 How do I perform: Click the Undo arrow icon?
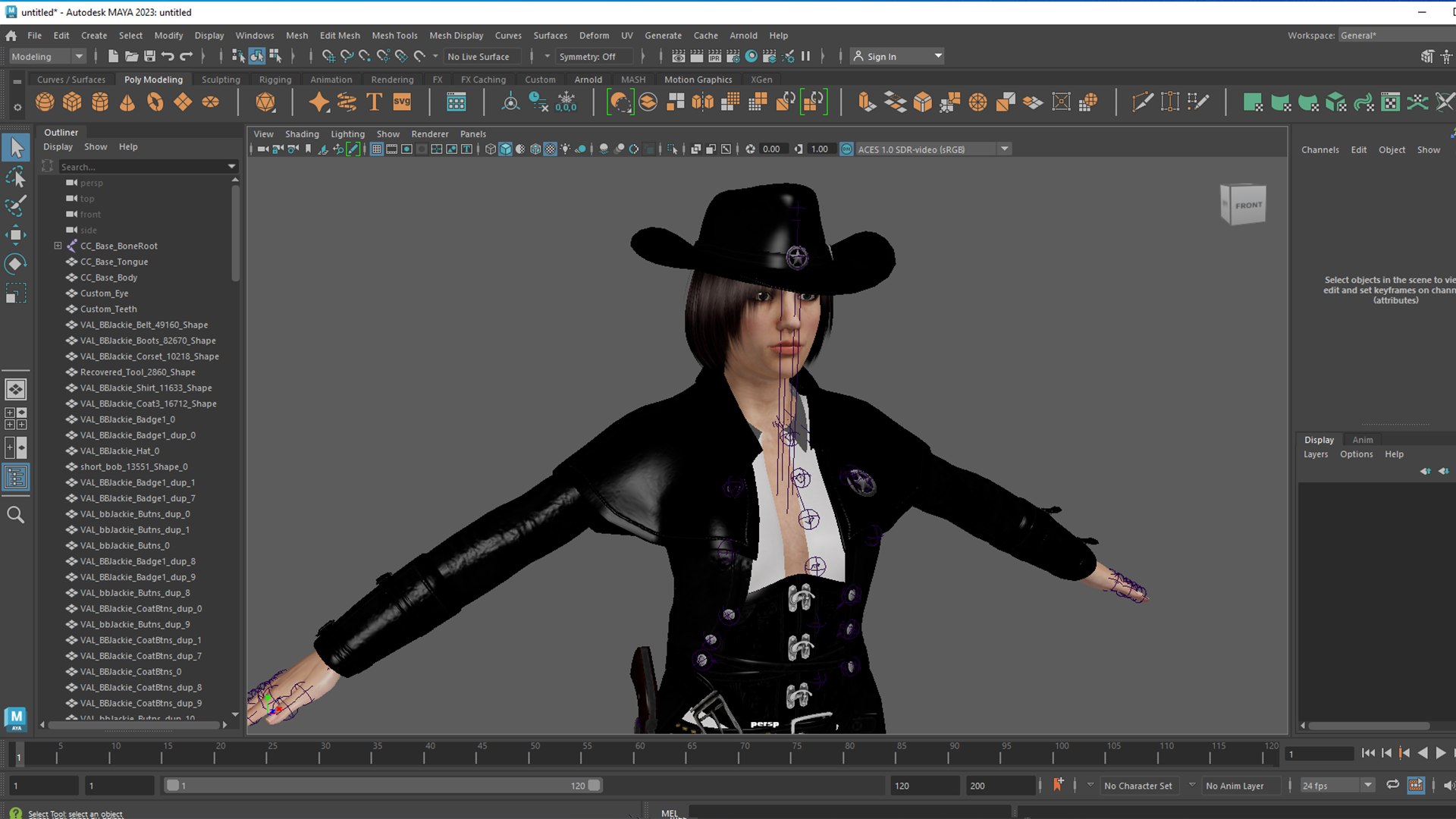[168, 56]
